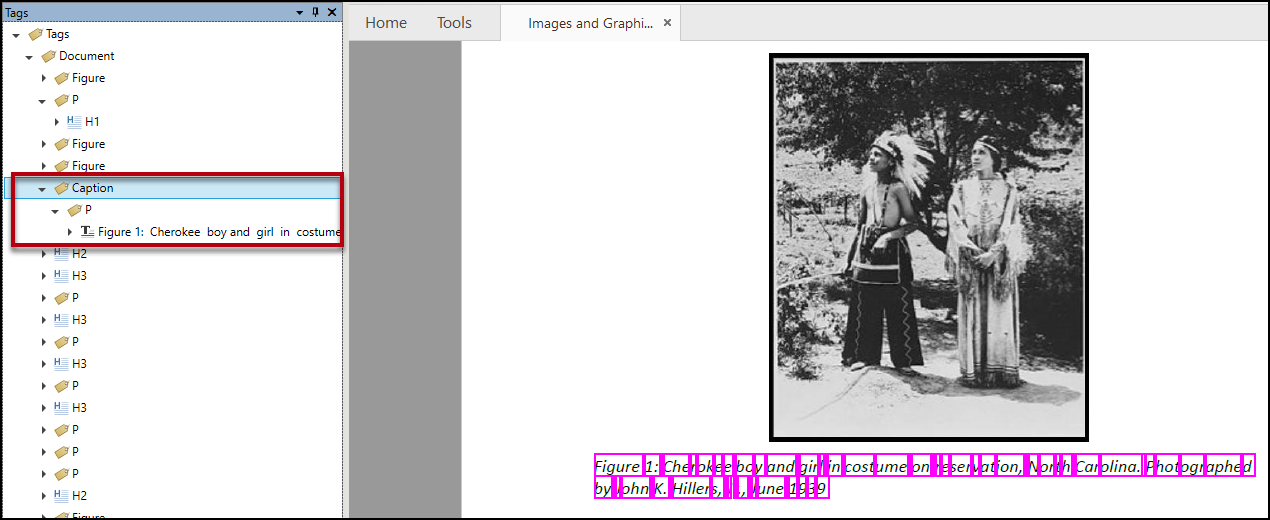Select the H1 tag label
This screenshot has height=520, width=1270.
[92, 122]
